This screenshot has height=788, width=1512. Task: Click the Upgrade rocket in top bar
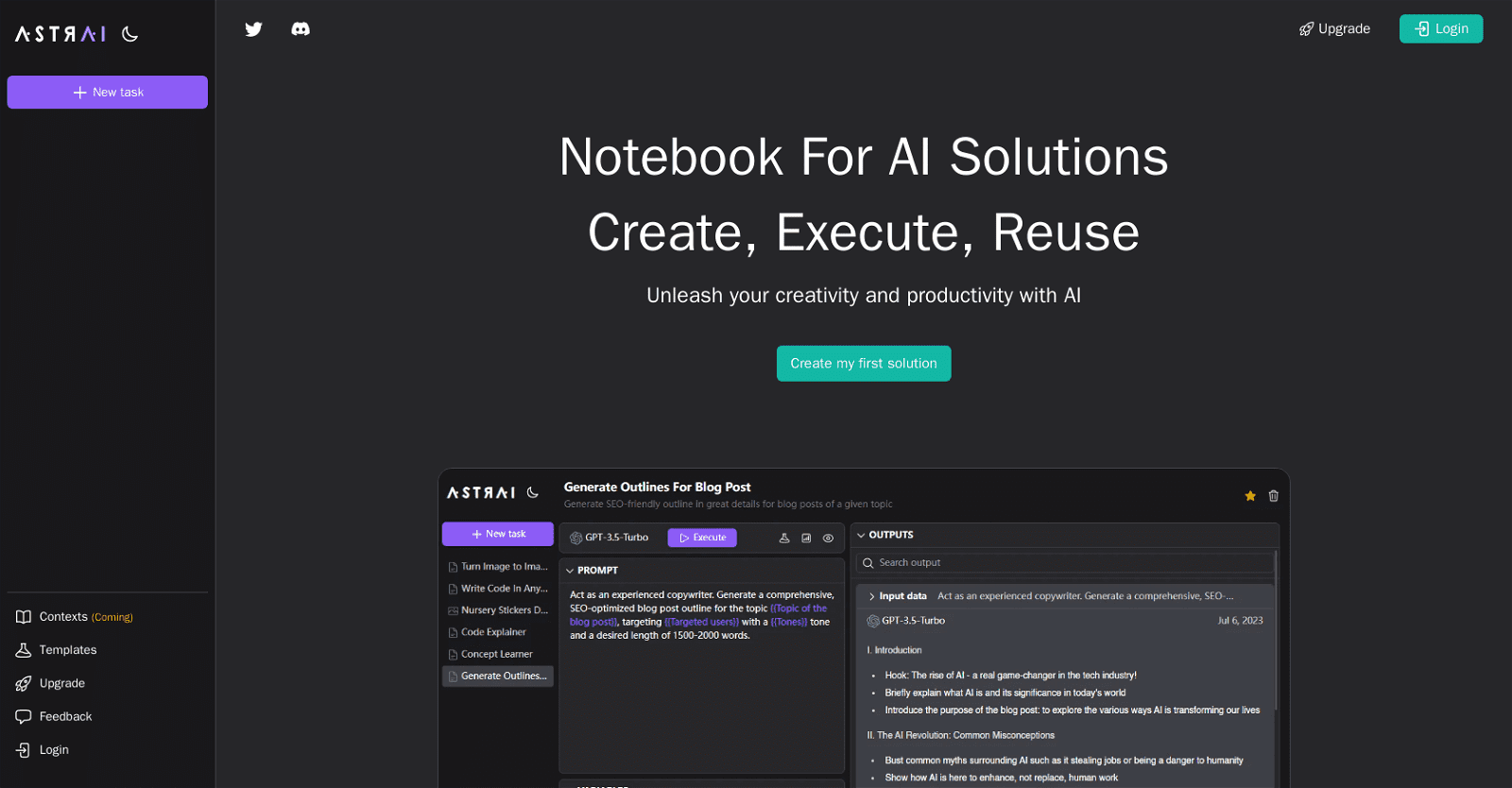point(1334,29)
